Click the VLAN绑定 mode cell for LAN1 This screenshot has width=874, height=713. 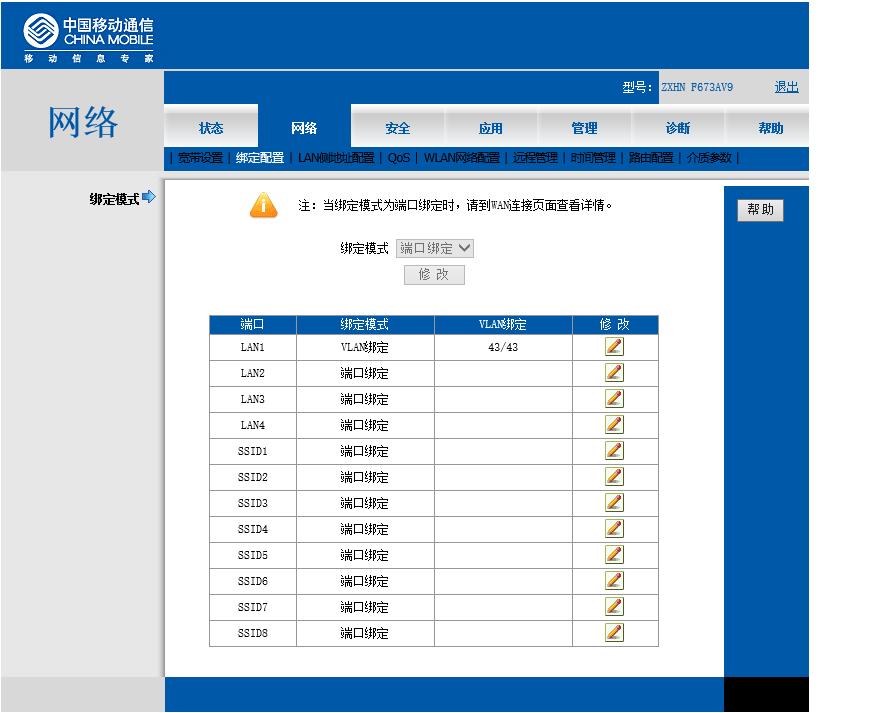pos(365,347)
